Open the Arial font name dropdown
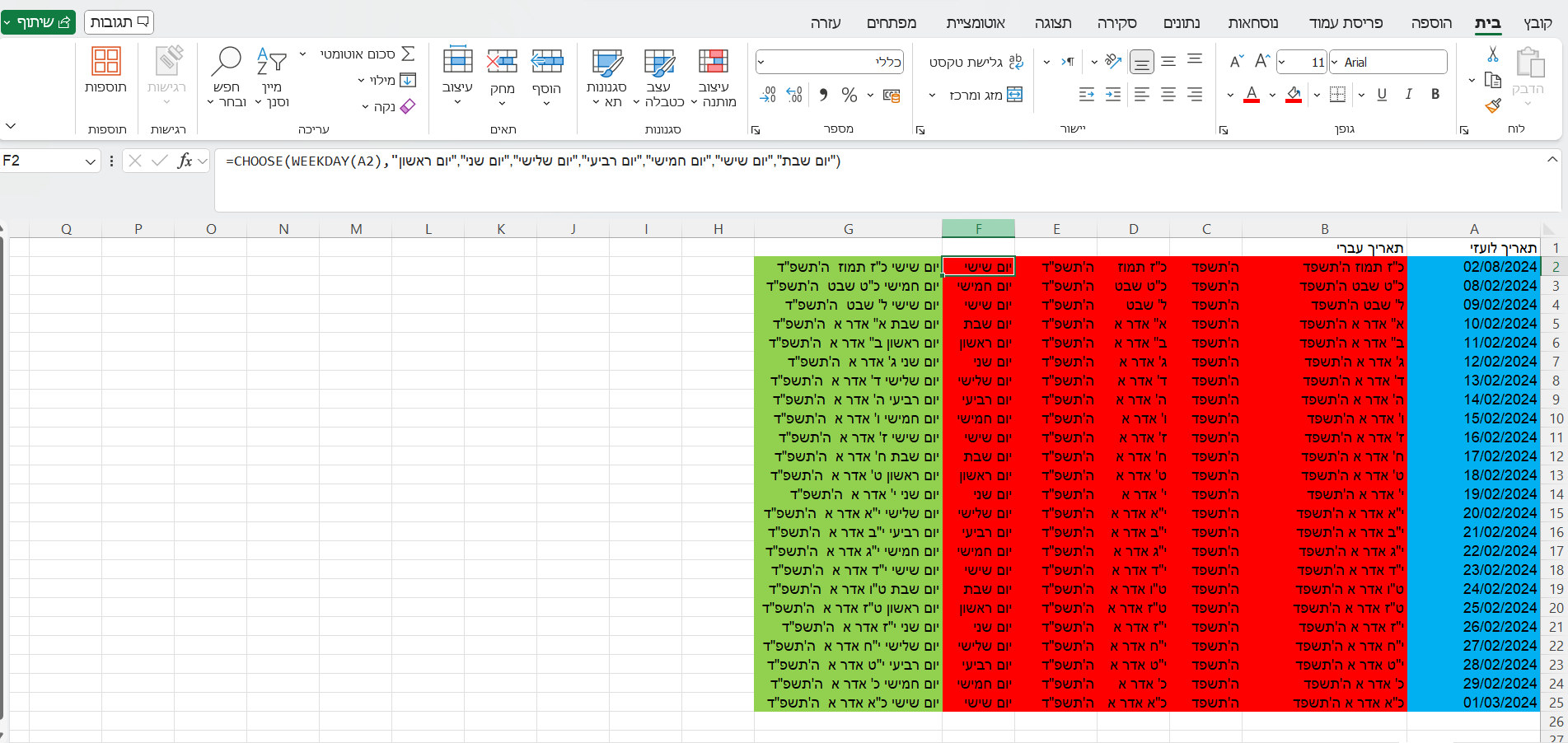 (1335, 62)
